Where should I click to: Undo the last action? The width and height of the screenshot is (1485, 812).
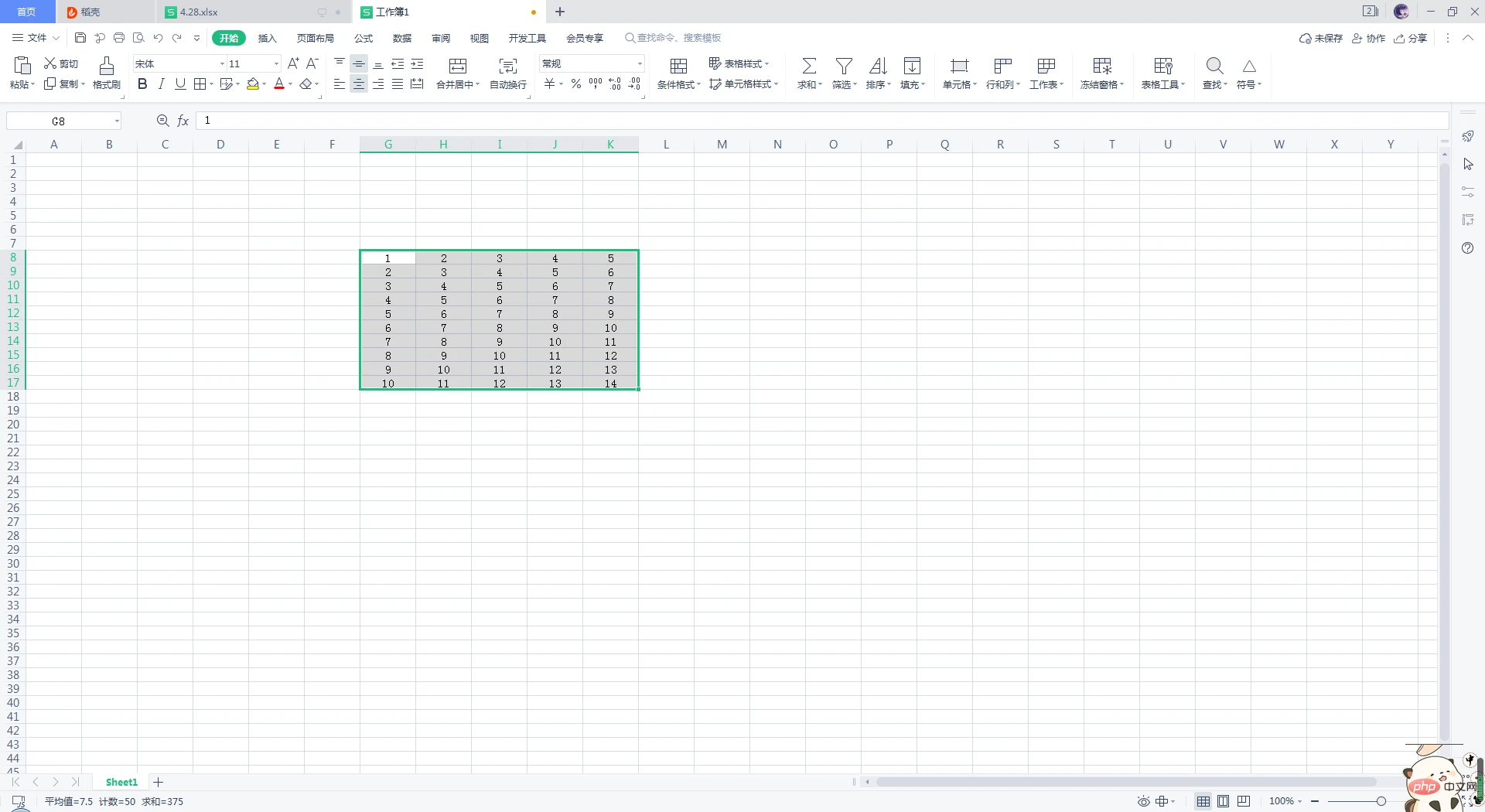(158, 37)
